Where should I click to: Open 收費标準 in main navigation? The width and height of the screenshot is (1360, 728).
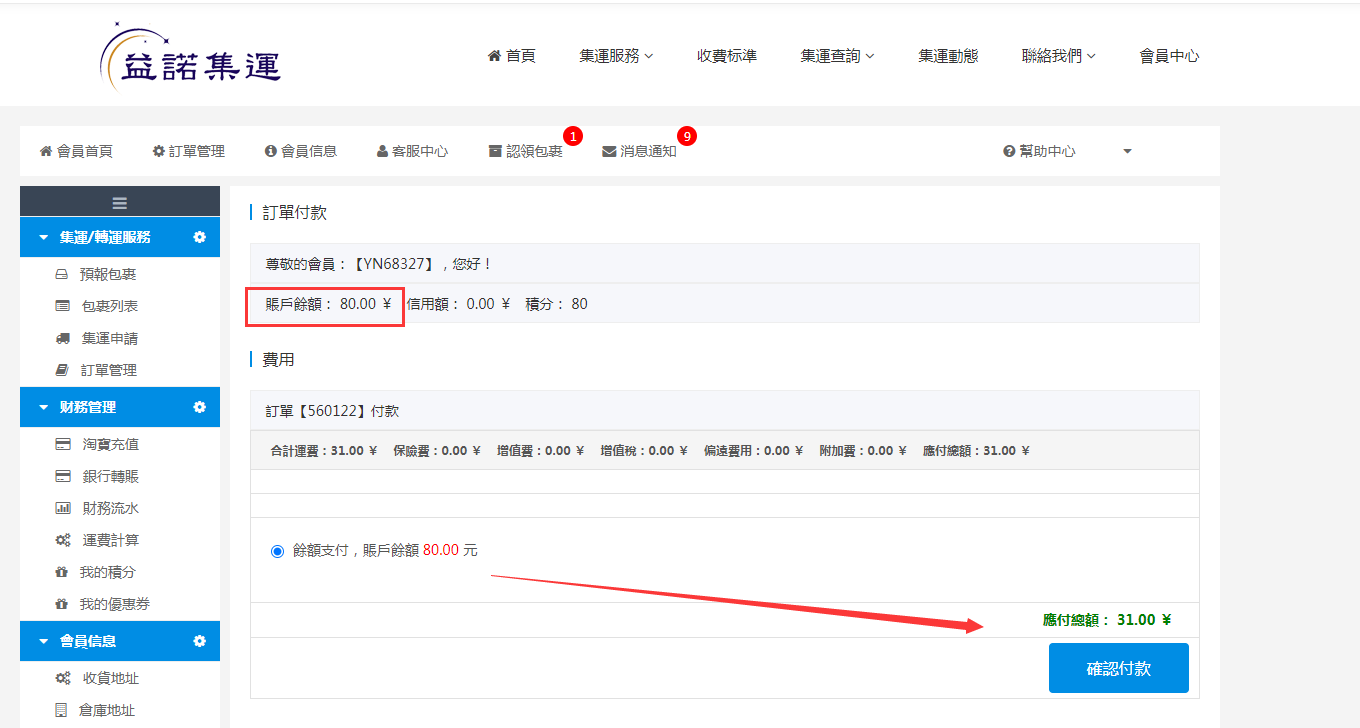[727, 56]
